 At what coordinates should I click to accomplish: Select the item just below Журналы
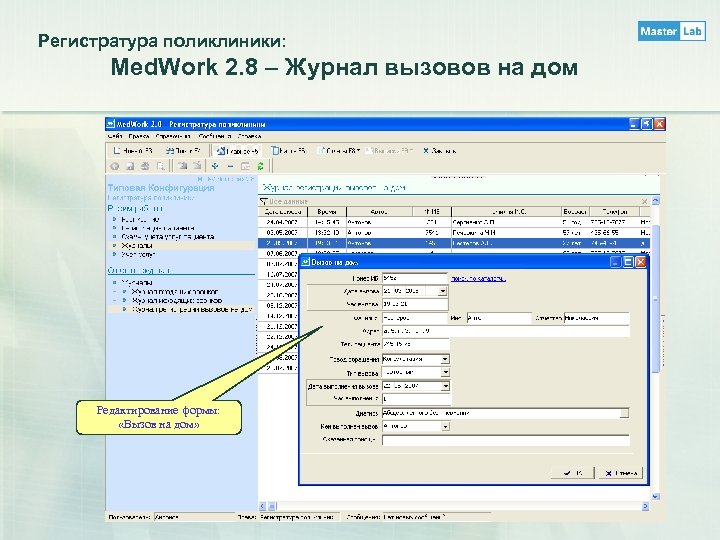(138, 254)
